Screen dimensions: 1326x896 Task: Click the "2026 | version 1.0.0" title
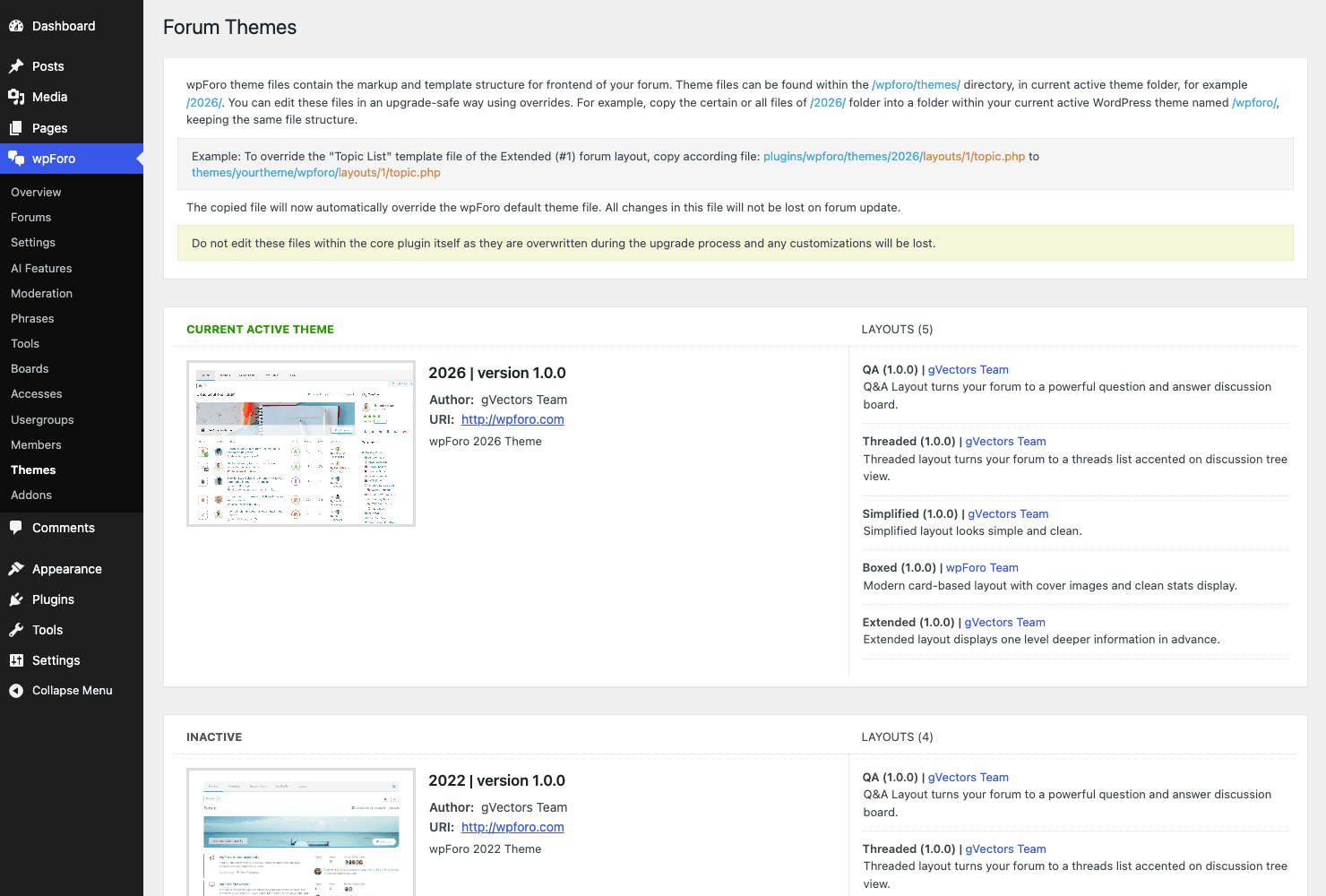[x=497, y=373]
